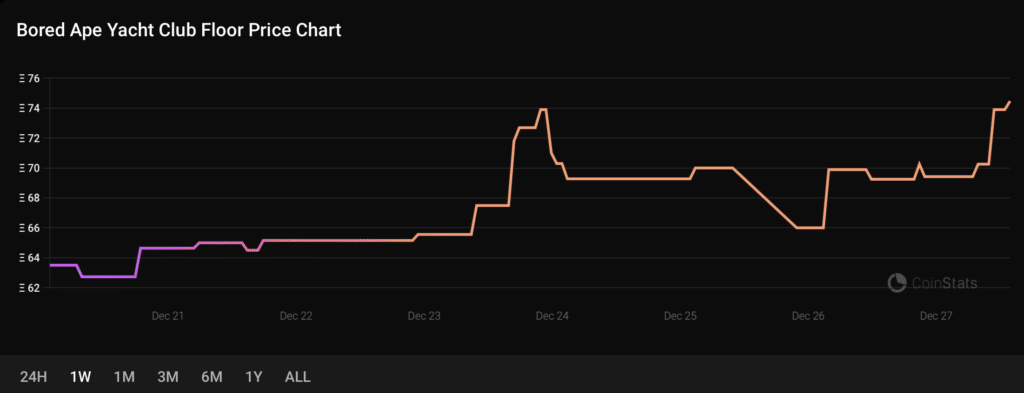1024x393 pixels.
Task: Click the Ξ 66 axis label
Action: 30,228
